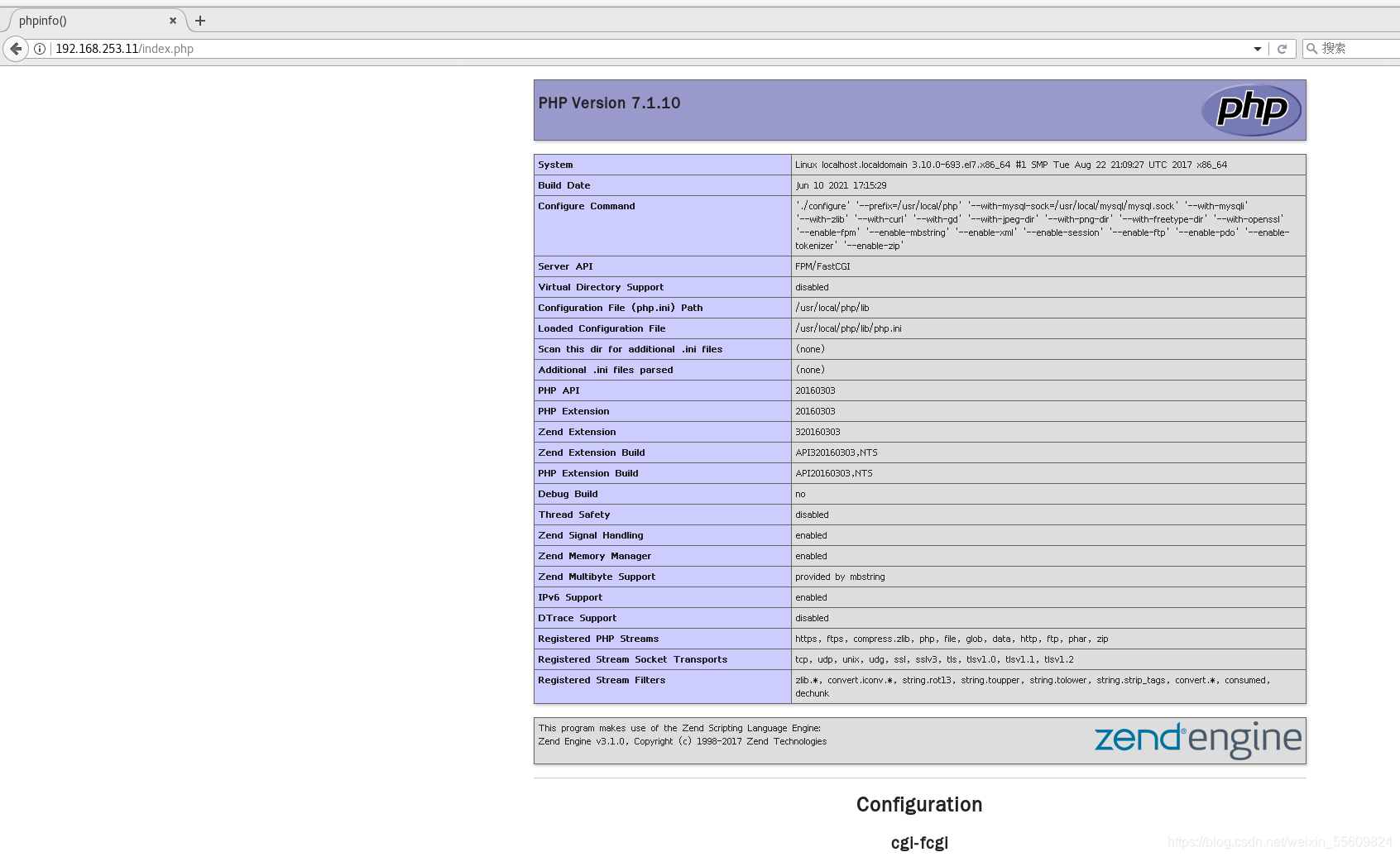Click the Build Date label
The width and height of the screenshot is (1400, 857).
(564, 185)
